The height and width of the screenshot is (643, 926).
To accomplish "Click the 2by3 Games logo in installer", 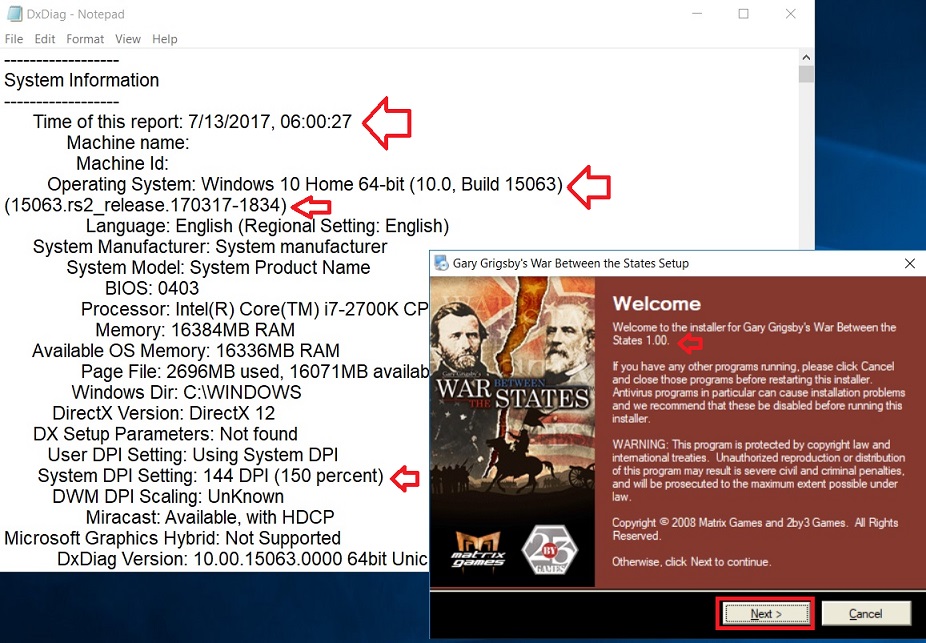I will [x=550, y=549].
